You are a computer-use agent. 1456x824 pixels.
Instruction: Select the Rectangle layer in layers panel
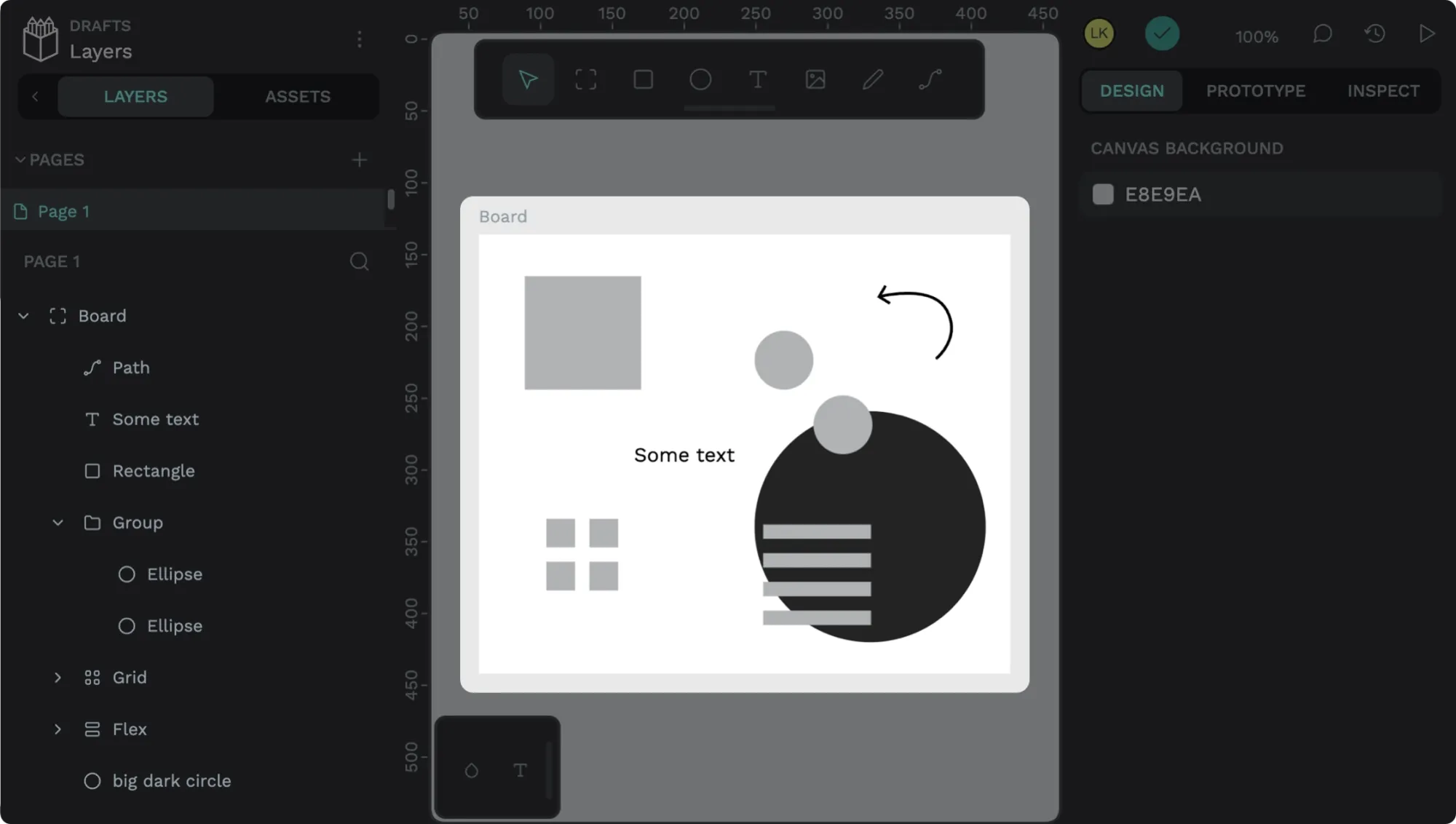(153, 470)
